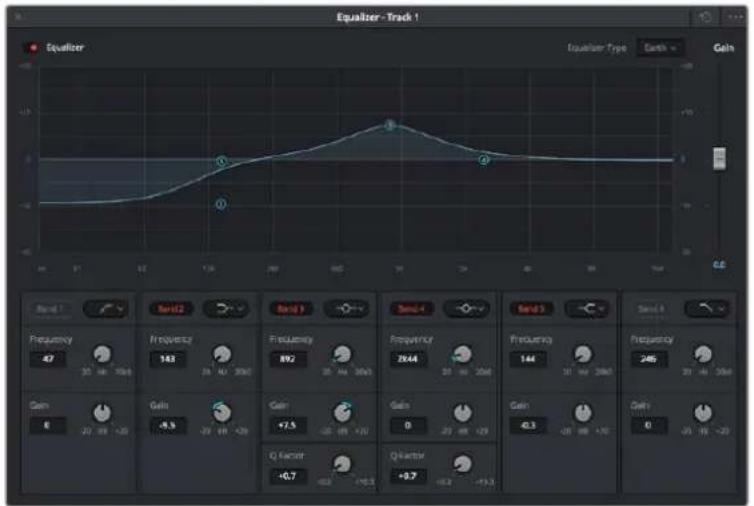
Task: Open the three-dot options menu
Action: (x=735, y=17)
